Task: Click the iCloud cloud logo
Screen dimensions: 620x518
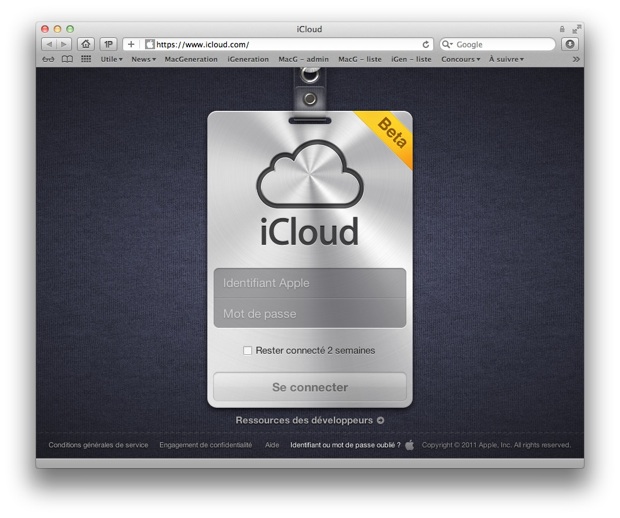Action: (x=310, y=174)
